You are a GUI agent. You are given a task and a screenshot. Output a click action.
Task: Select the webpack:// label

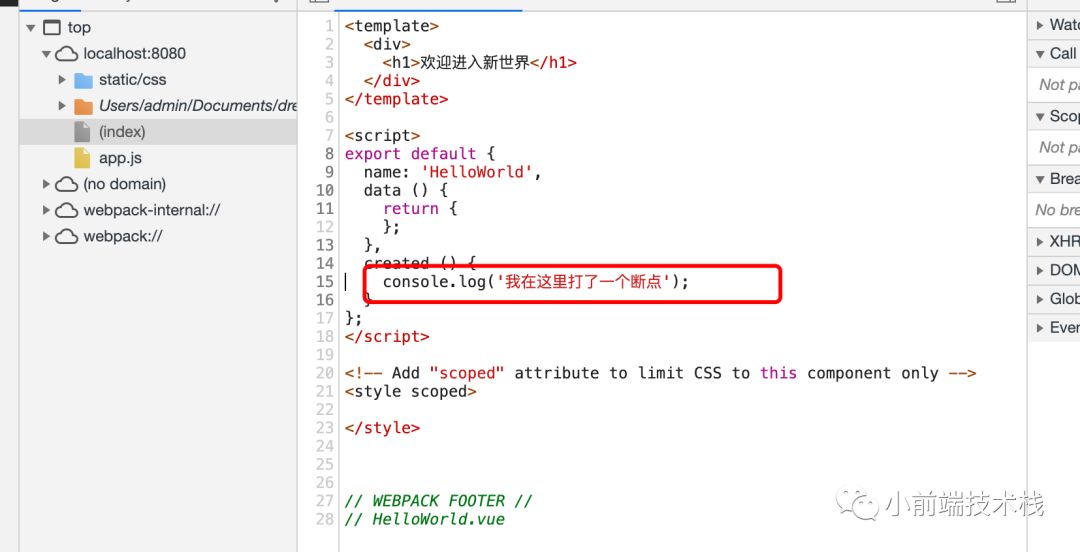pos(123,236)
